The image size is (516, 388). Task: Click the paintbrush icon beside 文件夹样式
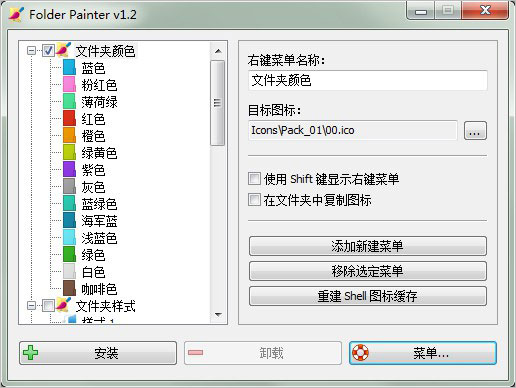pyautogui.click(x=63, y=305)
